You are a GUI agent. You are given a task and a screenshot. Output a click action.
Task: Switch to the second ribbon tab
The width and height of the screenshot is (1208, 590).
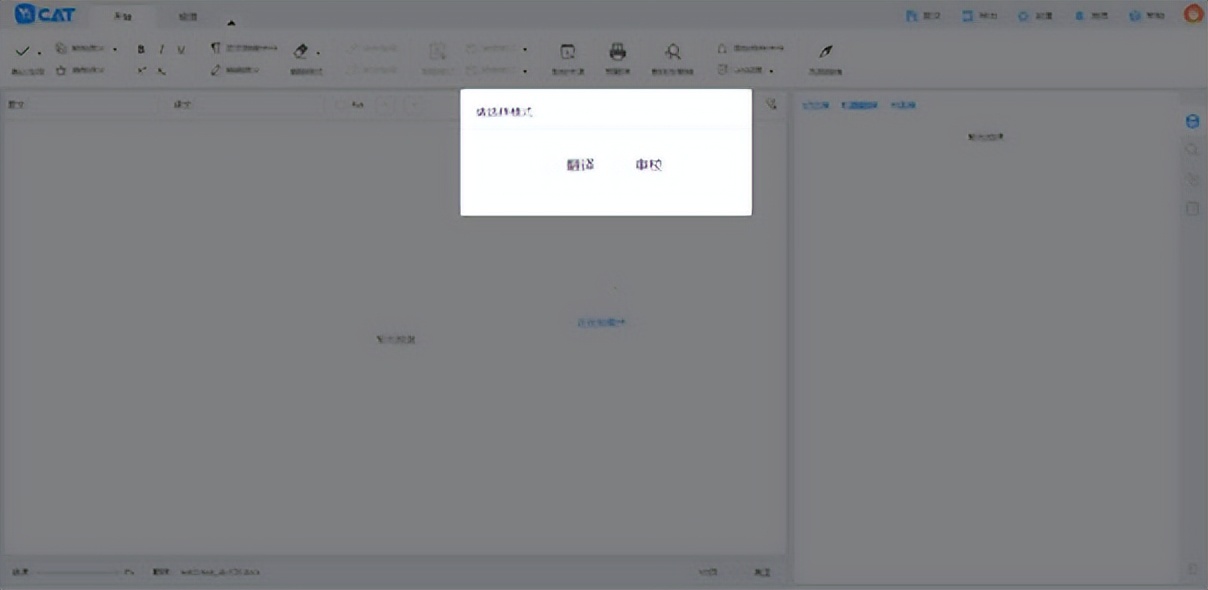[187, 16]
